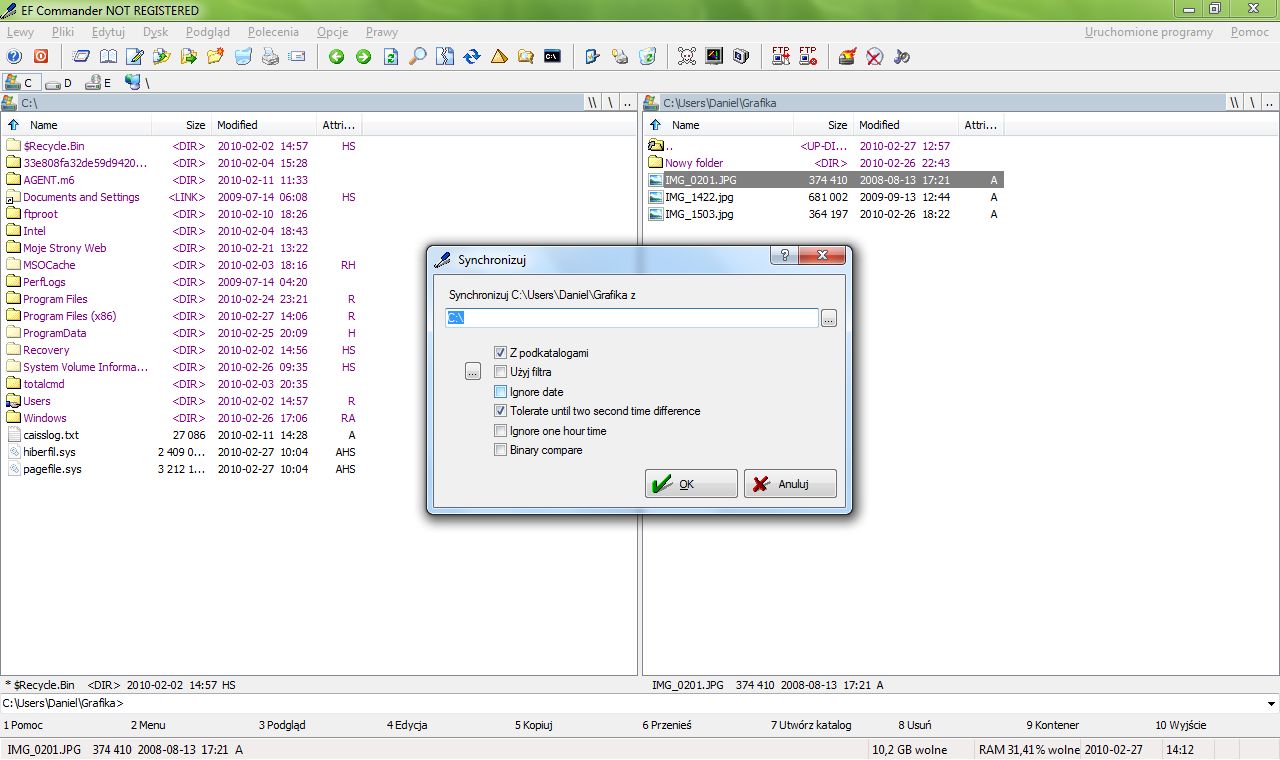
Task: Click the recycle bin toolbar icon
Action: pyautogui.click(x=647, y=57)
